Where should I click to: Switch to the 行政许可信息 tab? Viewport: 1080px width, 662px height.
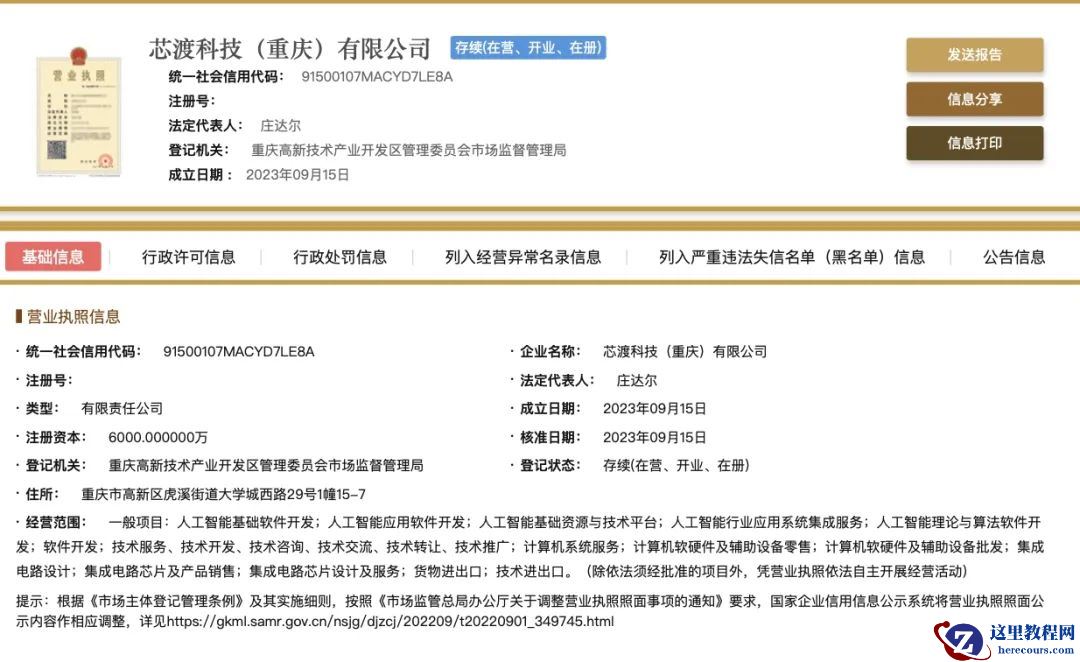click(x=189, y=257)
